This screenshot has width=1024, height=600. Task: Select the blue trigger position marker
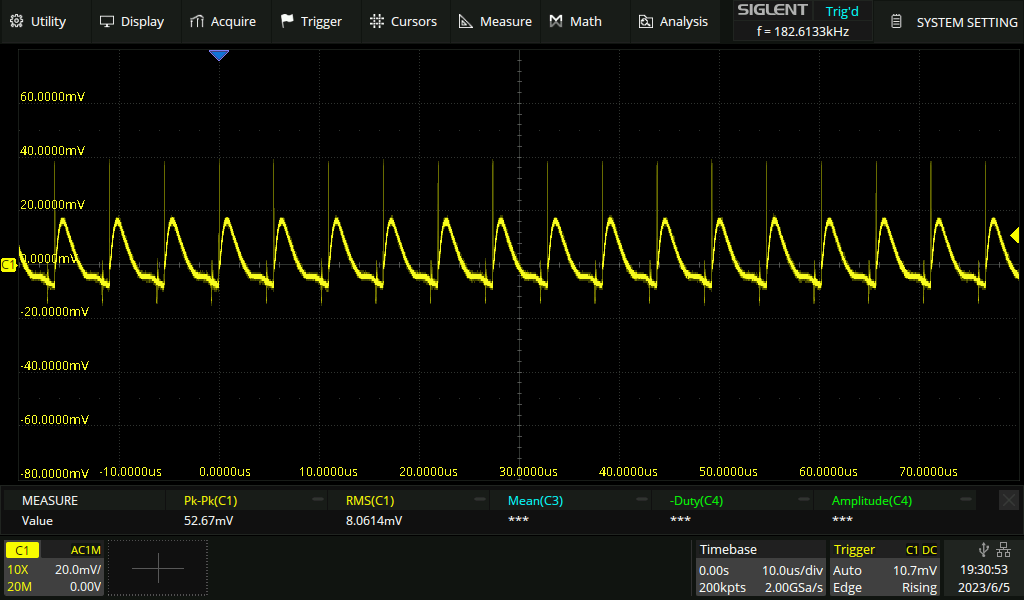218,56
